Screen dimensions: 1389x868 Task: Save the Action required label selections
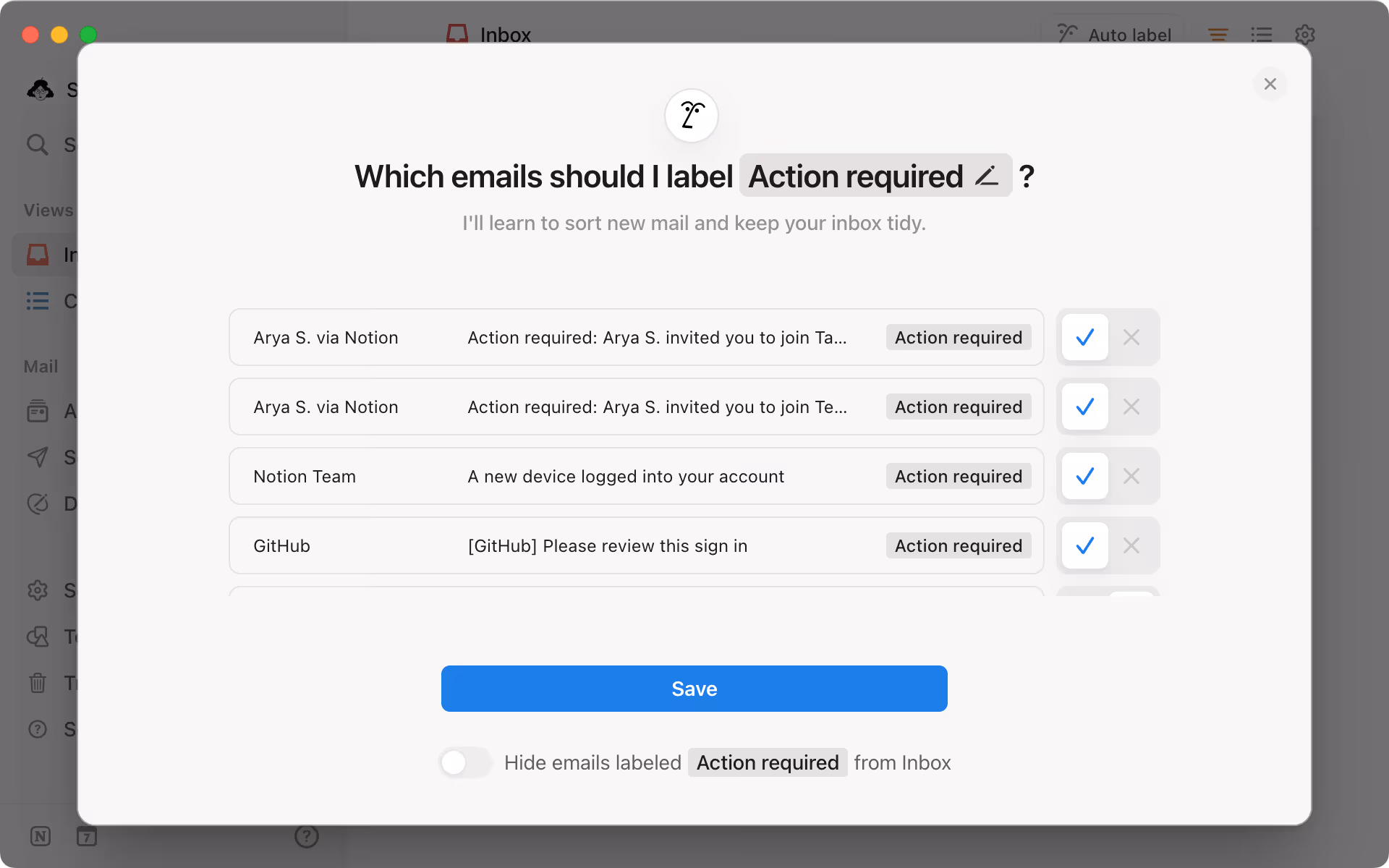(x=693, y=689)
